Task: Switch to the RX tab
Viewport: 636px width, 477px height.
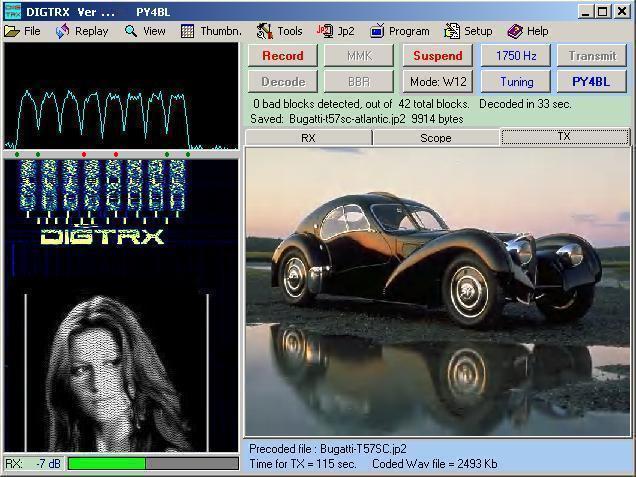Action: tap(308, 138)
